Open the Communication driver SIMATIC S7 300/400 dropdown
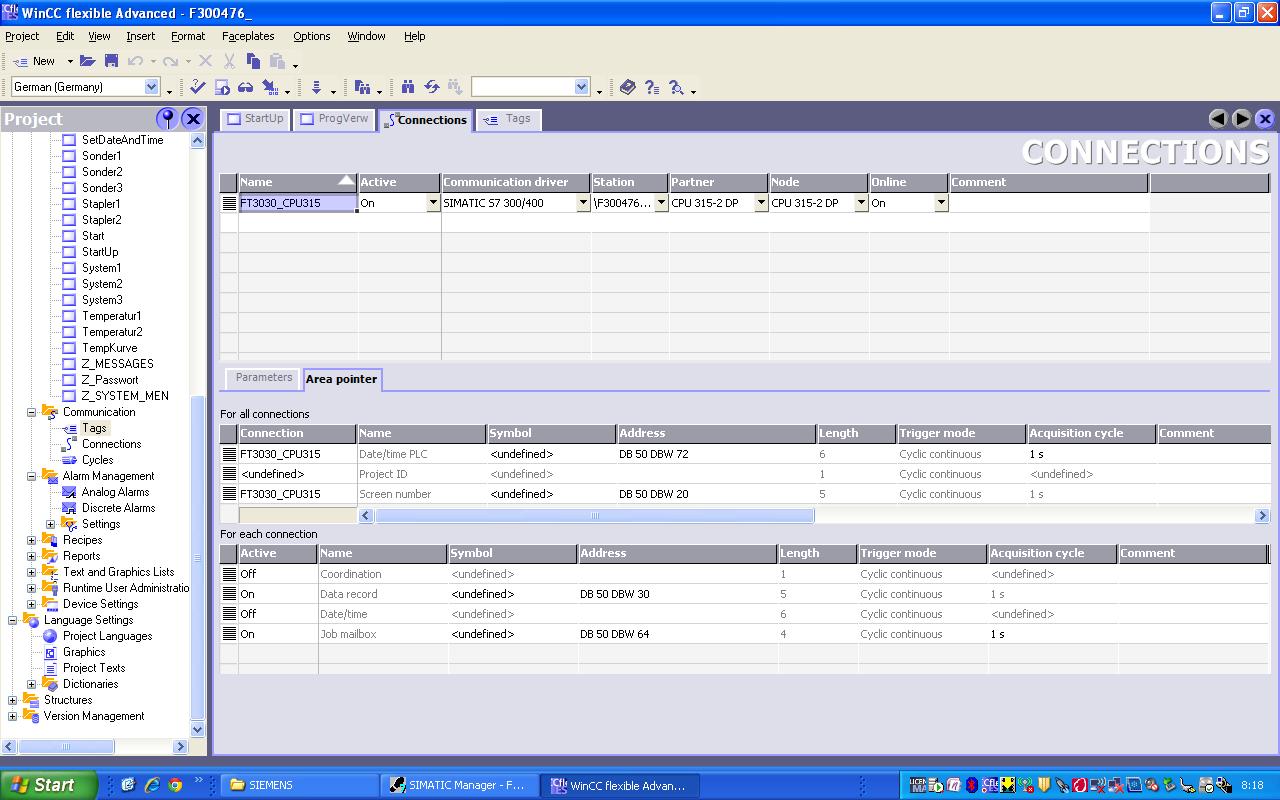Image resolution: width=1280 pixels, height=800 pixels. [583, 203]
